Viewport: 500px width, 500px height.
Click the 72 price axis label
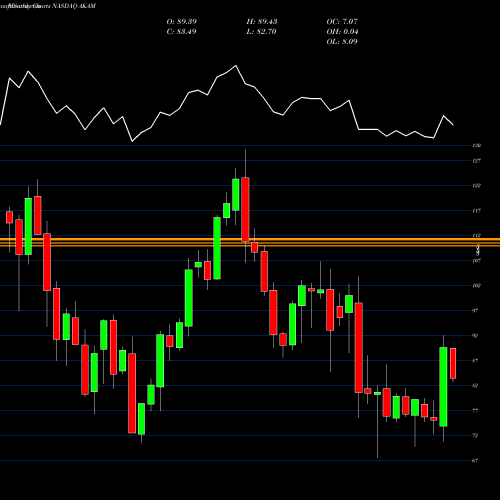click(475, 436)
